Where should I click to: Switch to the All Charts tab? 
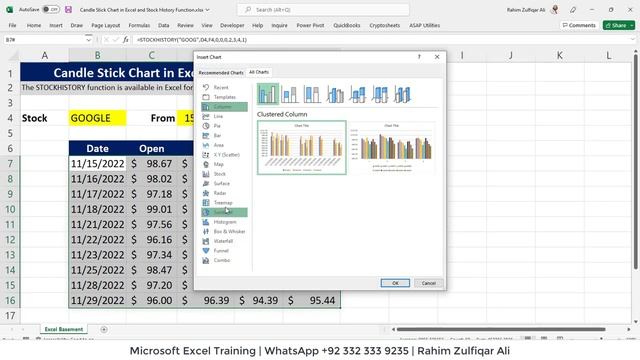coord(259,72)
